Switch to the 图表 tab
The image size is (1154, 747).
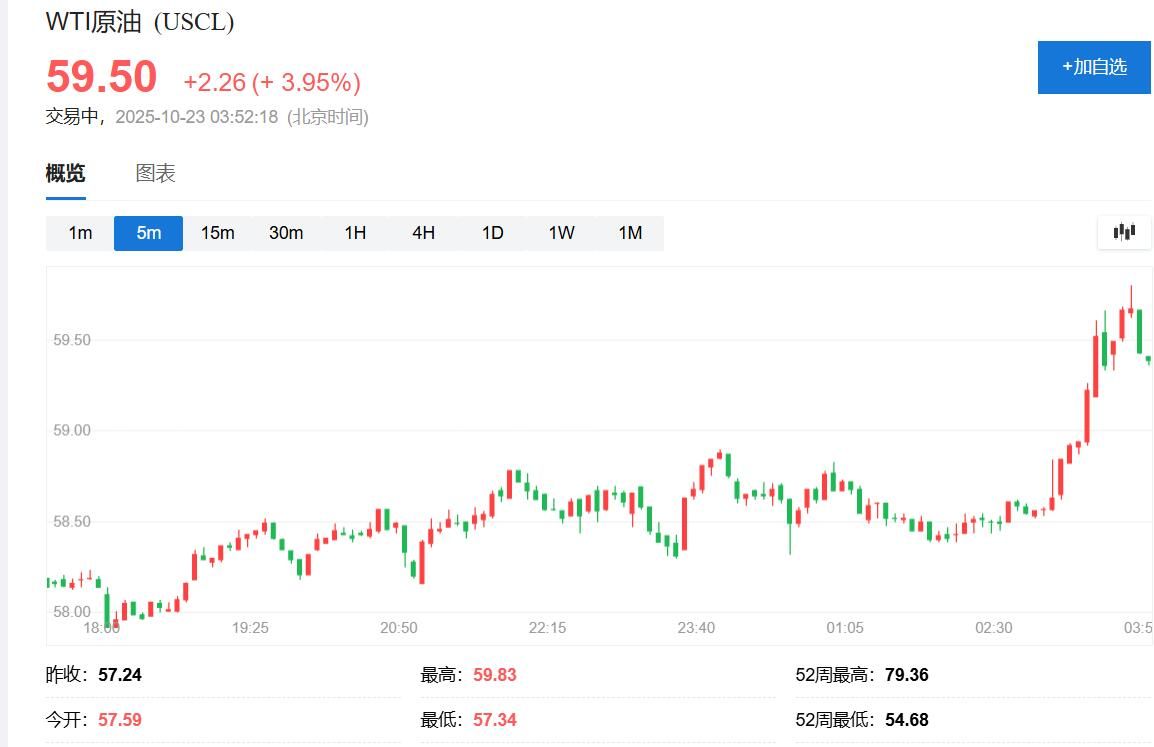click(x=157, y=172)
